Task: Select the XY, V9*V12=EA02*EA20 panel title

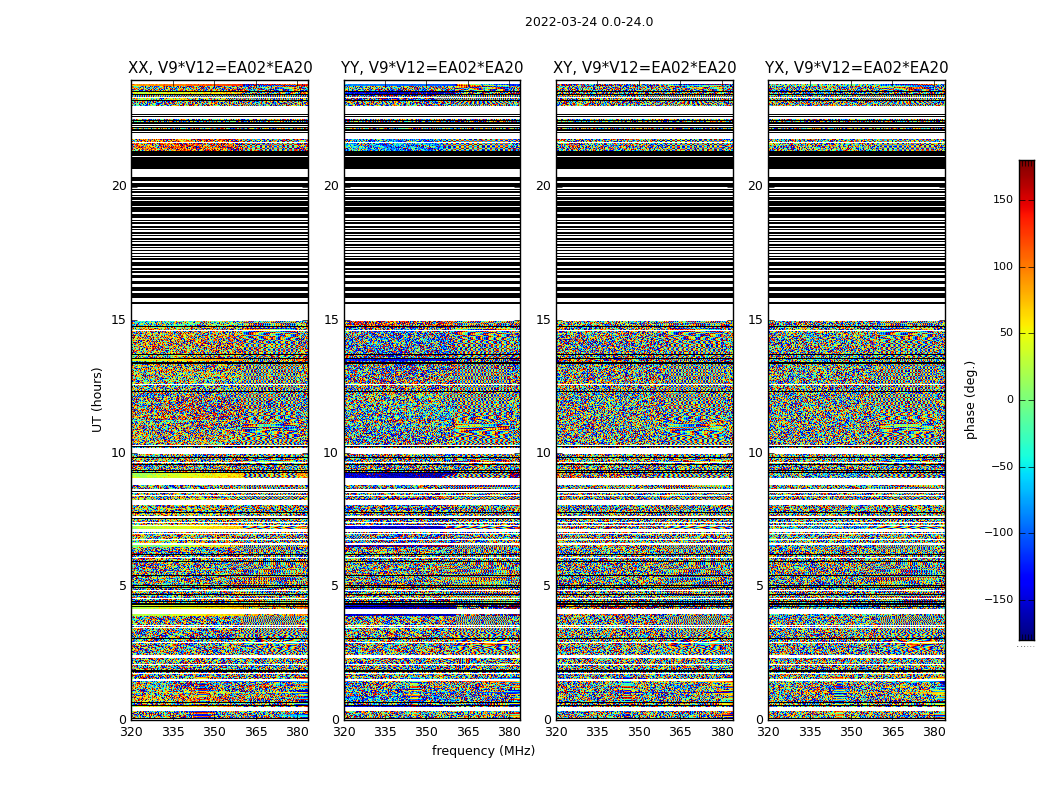Action: click(644, 68)
